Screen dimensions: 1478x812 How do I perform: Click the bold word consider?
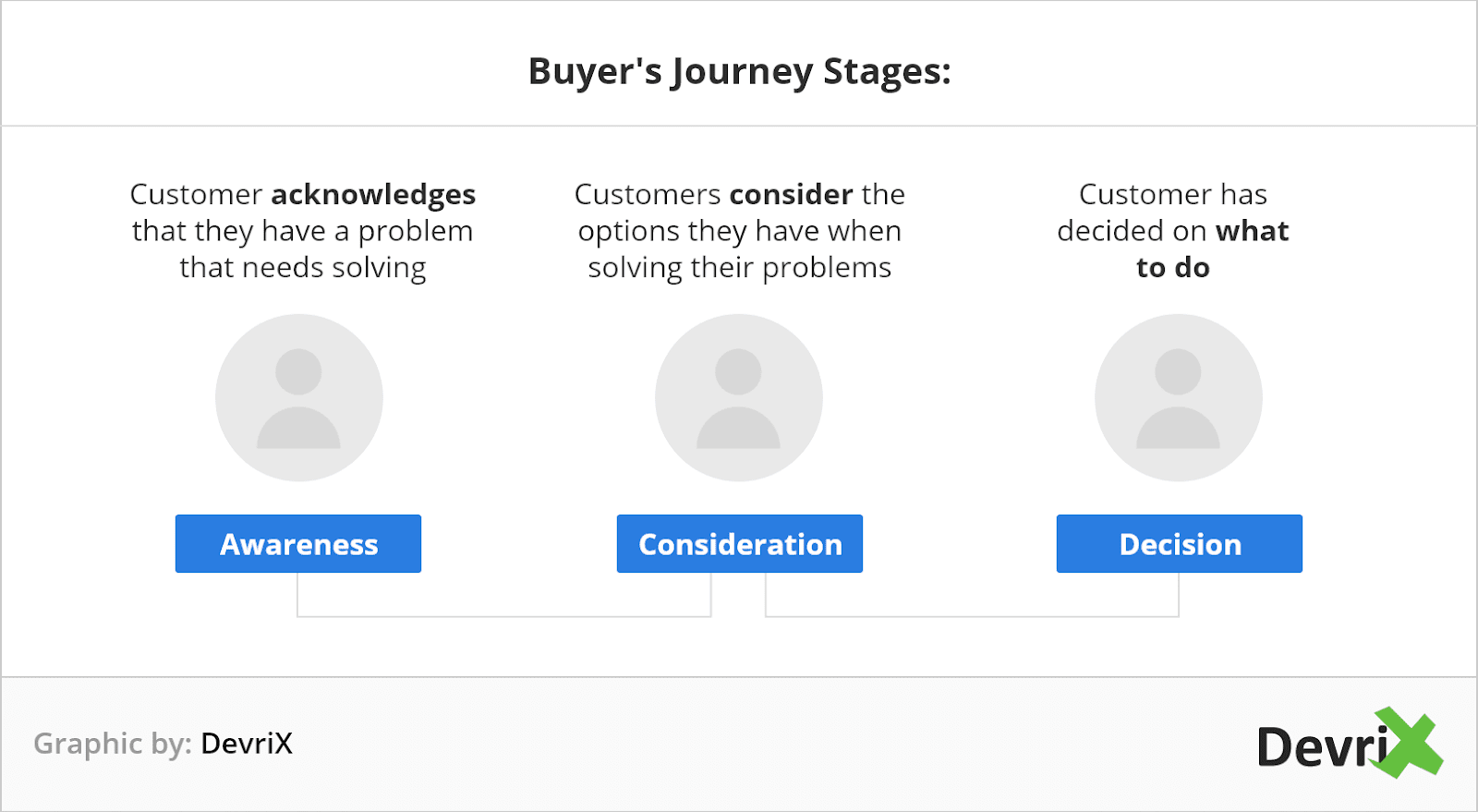[x=792, y=194]
